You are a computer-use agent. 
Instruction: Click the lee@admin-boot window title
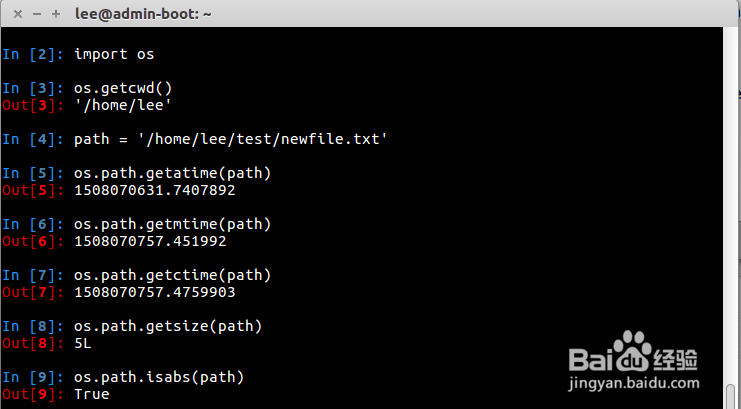[150, 13]
